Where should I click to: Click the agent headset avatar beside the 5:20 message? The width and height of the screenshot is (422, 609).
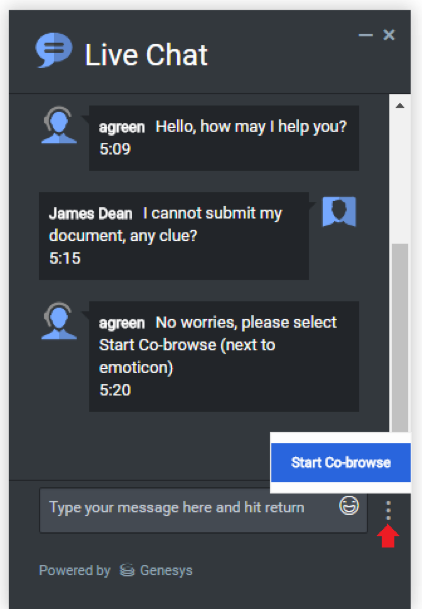(59, 321)
